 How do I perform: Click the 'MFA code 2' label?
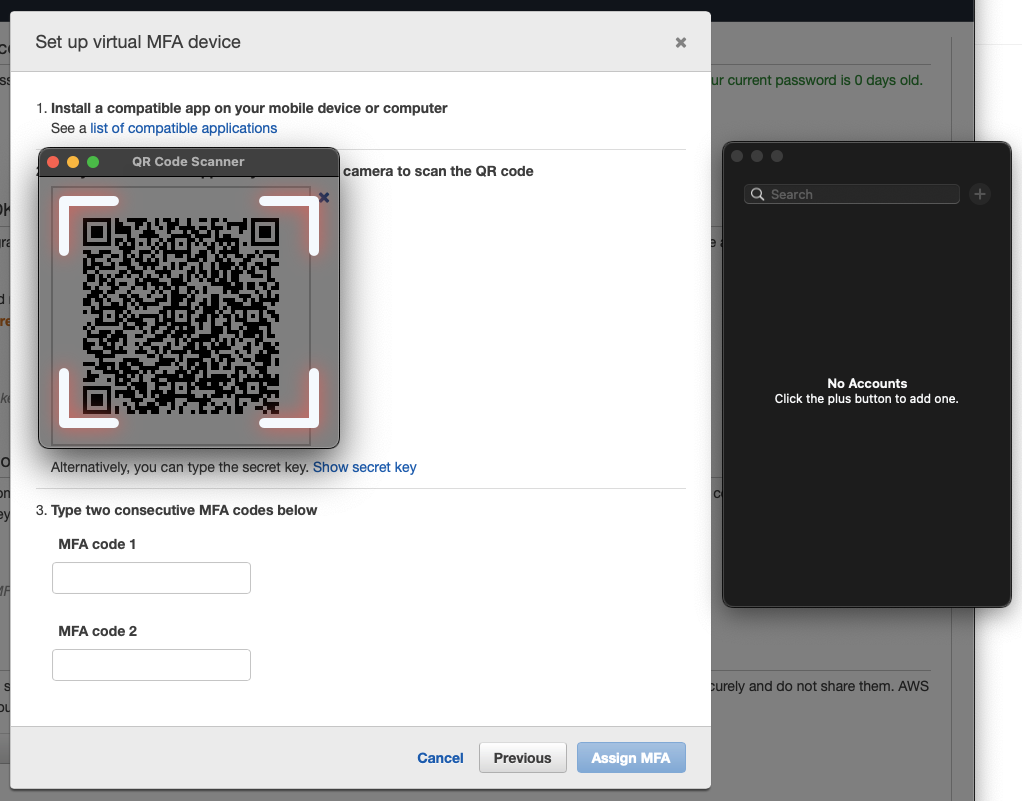pyautogui.click(x=98, y=631)
